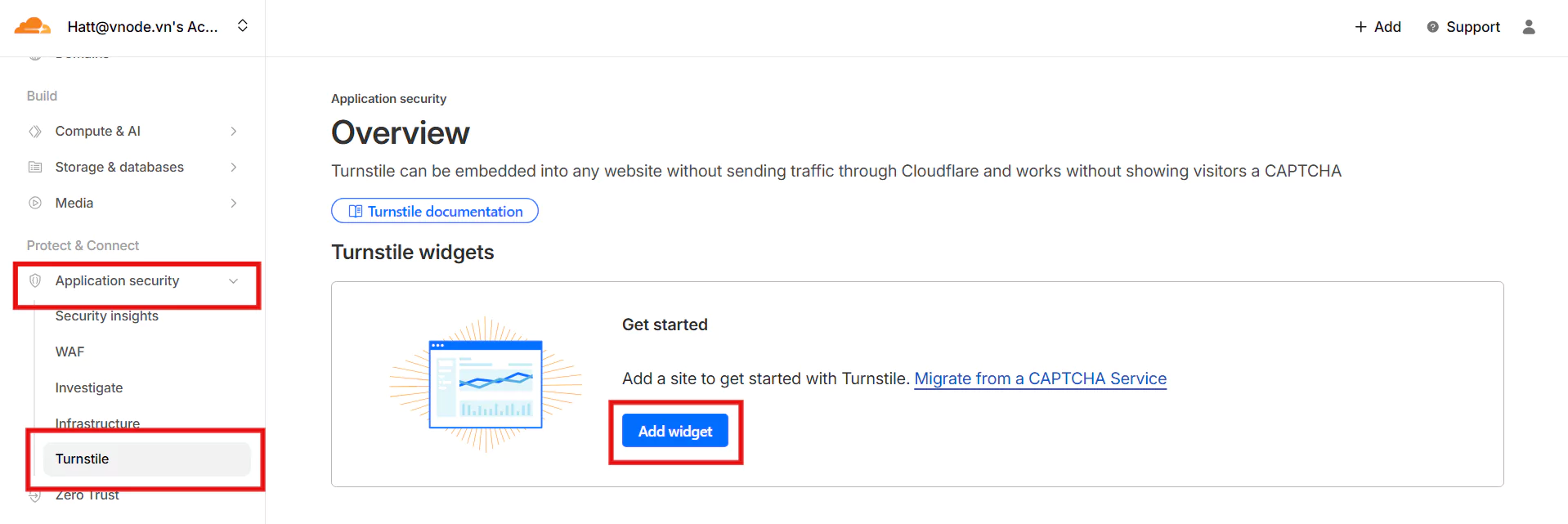The image size is (1568, 524).
Task: Go to the Investigate page
Action: tap(89, 388)
